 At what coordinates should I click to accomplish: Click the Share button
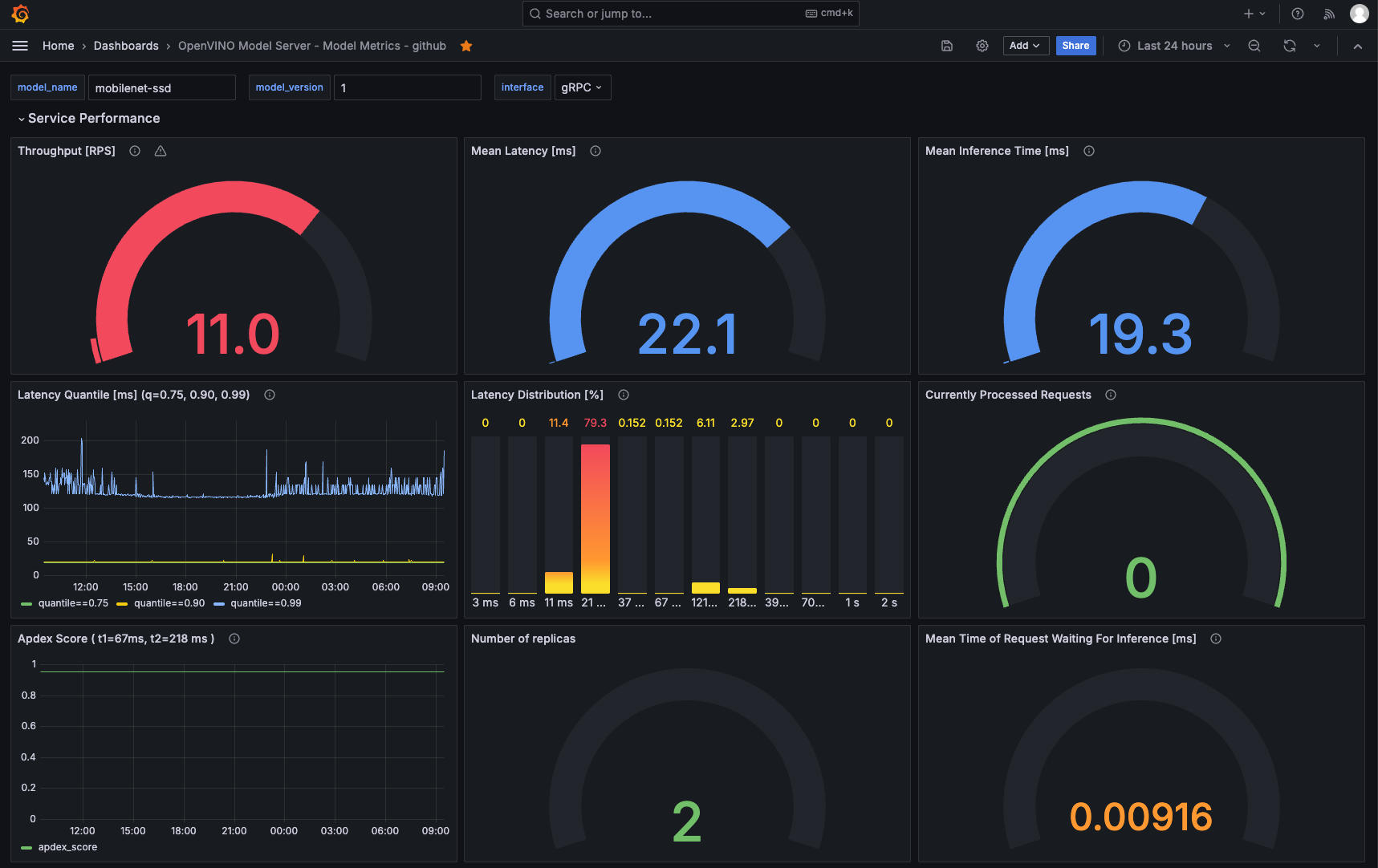coord(1075,46)
